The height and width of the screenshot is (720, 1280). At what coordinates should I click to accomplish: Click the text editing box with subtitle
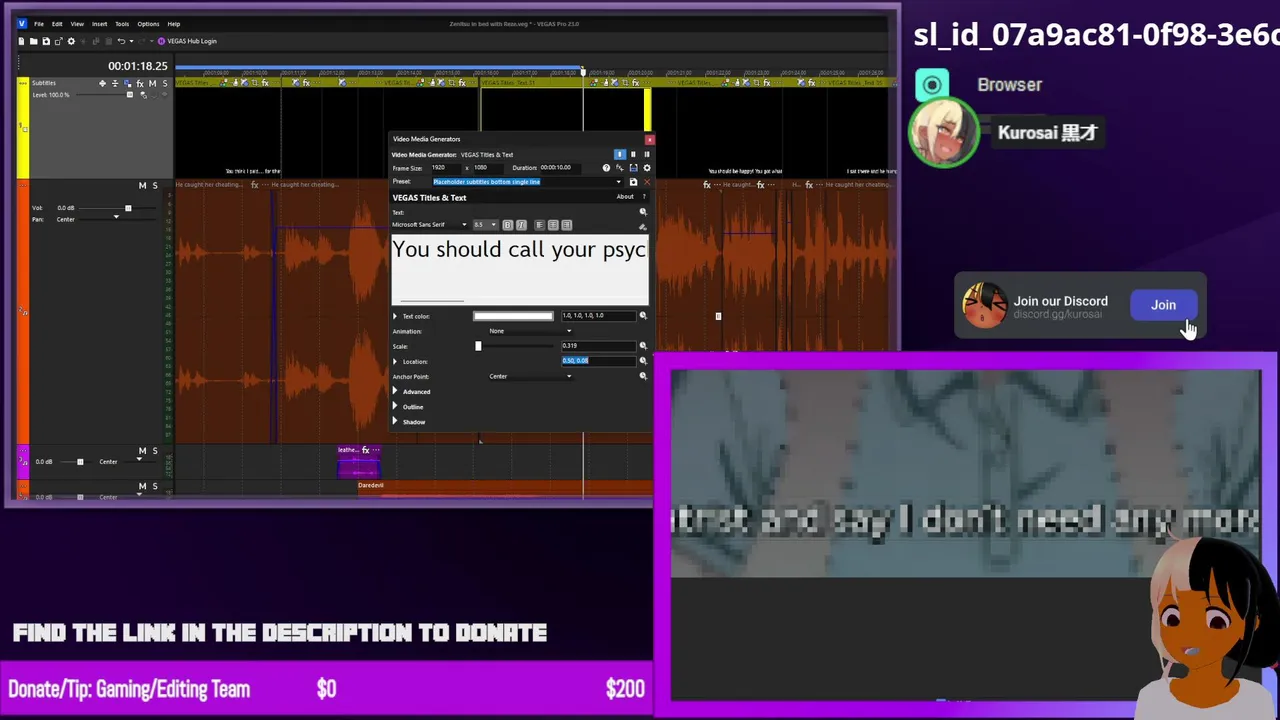tap(520, 268)
